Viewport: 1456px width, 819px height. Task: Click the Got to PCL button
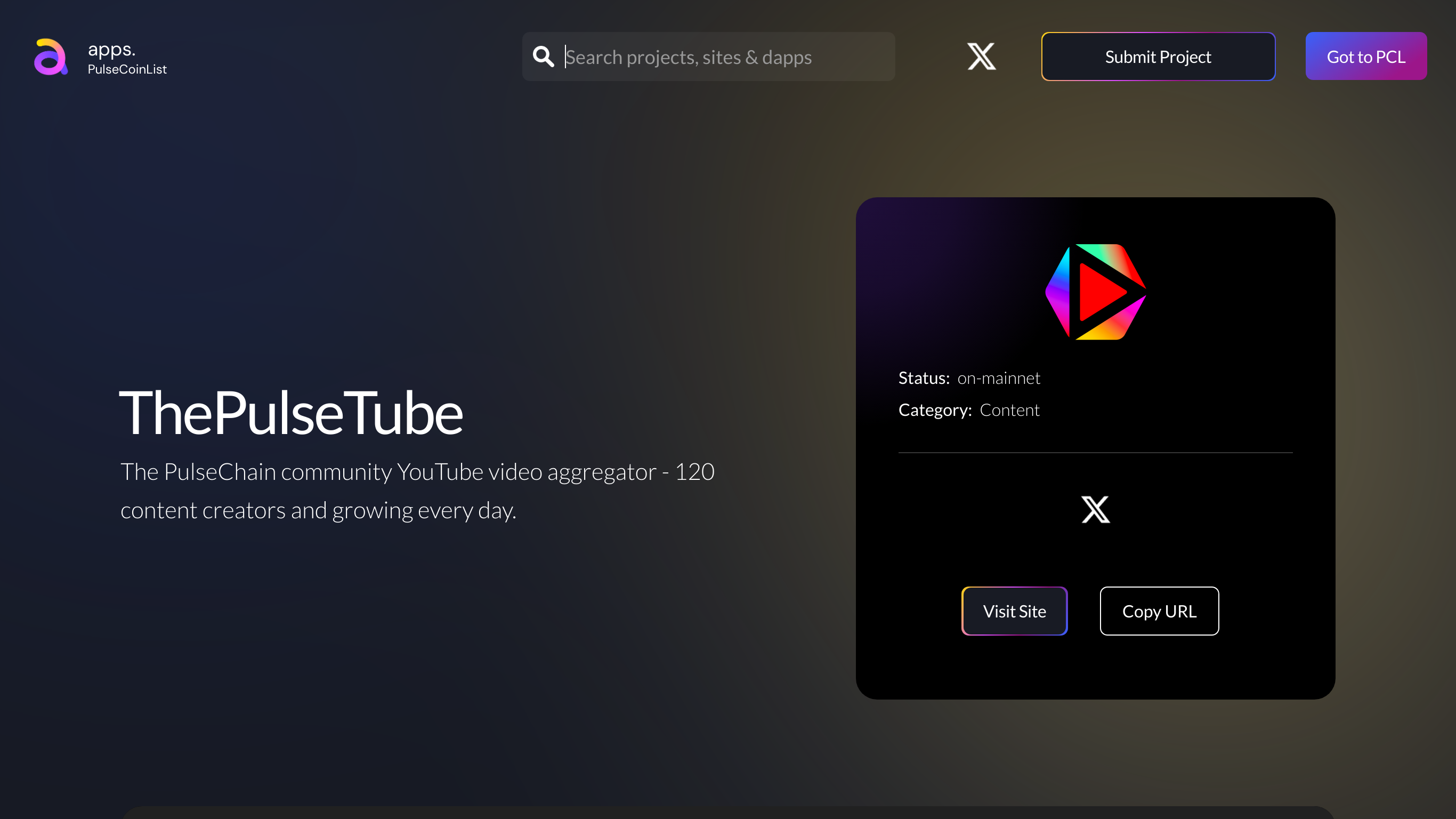click(x=1365, y=56)
